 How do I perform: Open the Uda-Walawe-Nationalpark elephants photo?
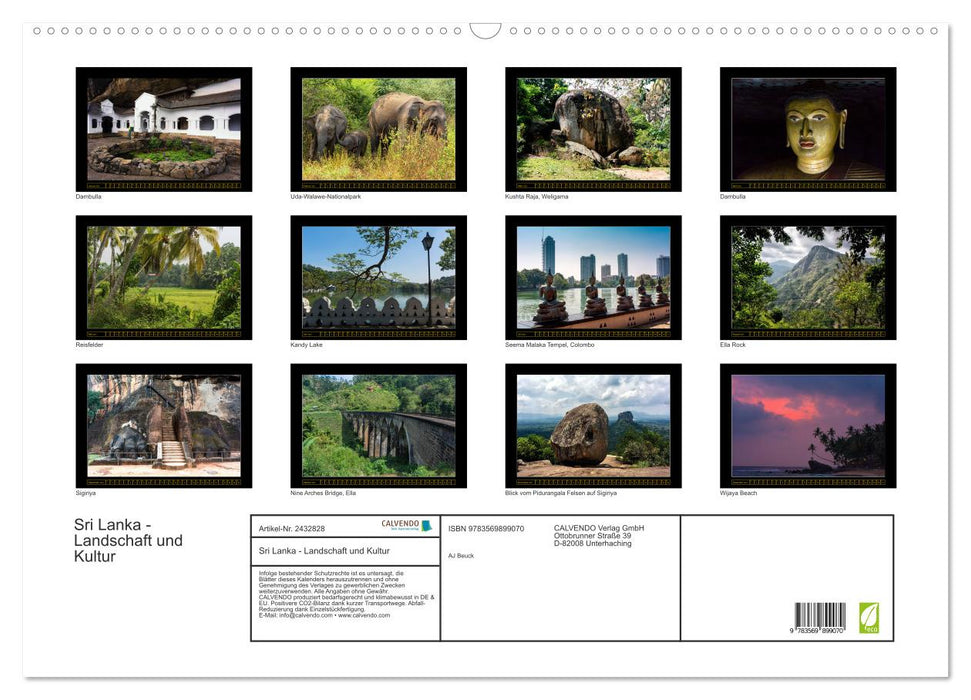(378, 129)
